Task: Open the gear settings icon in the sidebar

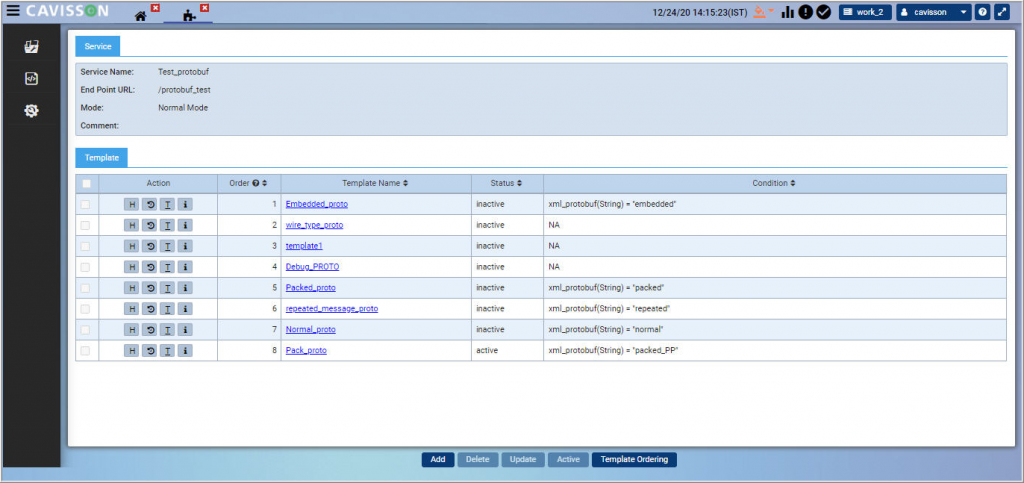Action: click(31, 111)
